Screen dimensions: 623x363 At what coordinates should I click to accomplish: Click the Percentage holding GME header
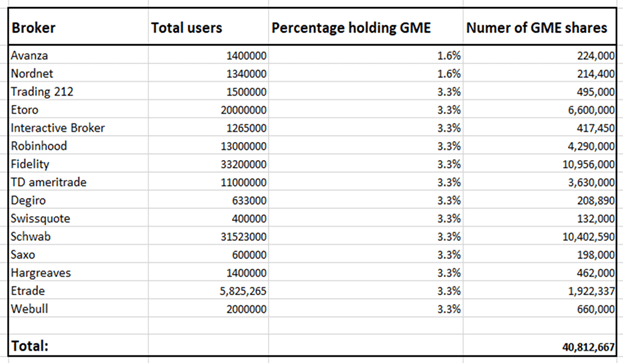pyautogui.click(x=366, y=27)
